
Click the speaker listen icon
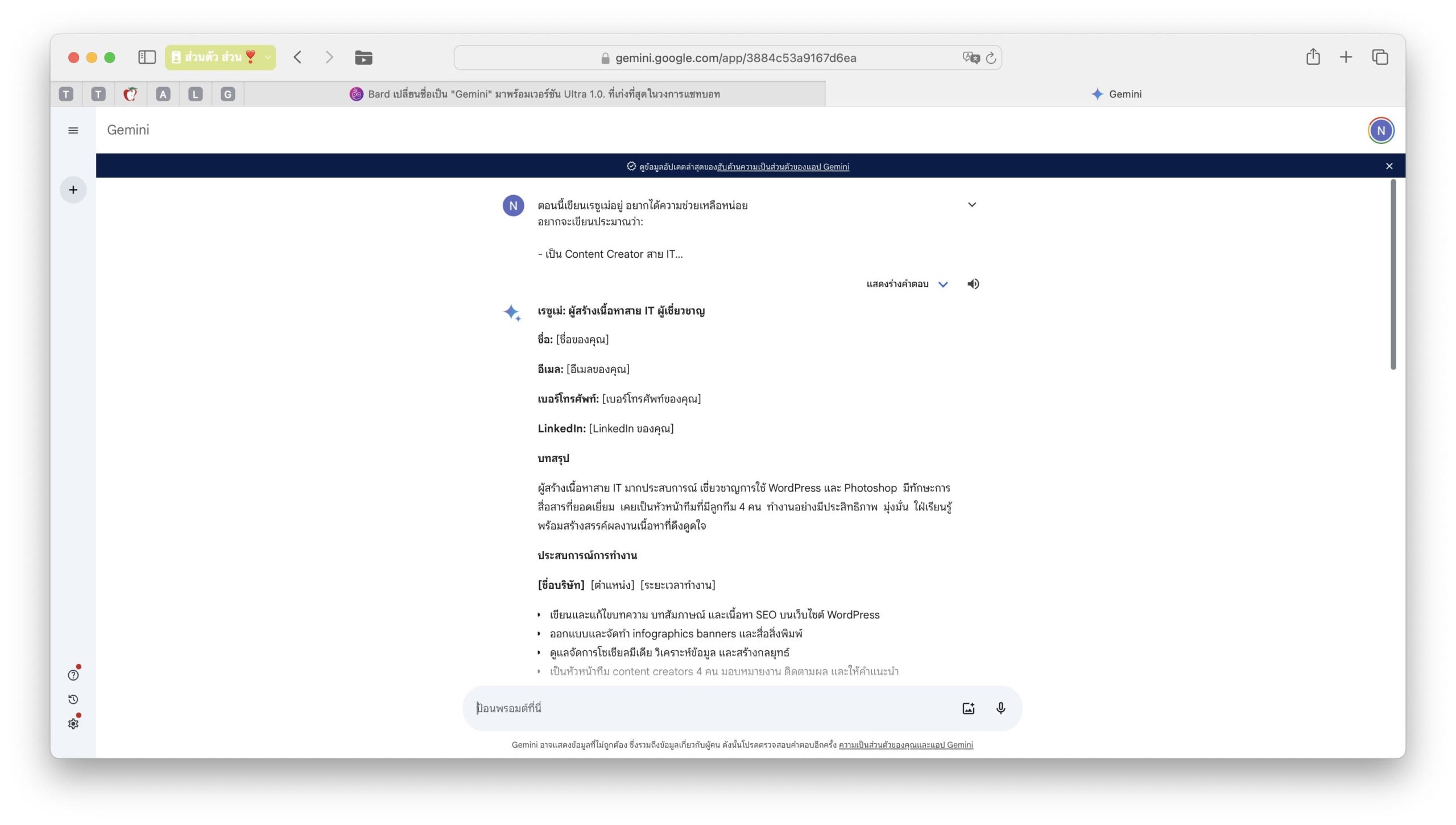[x=973, y=284]
